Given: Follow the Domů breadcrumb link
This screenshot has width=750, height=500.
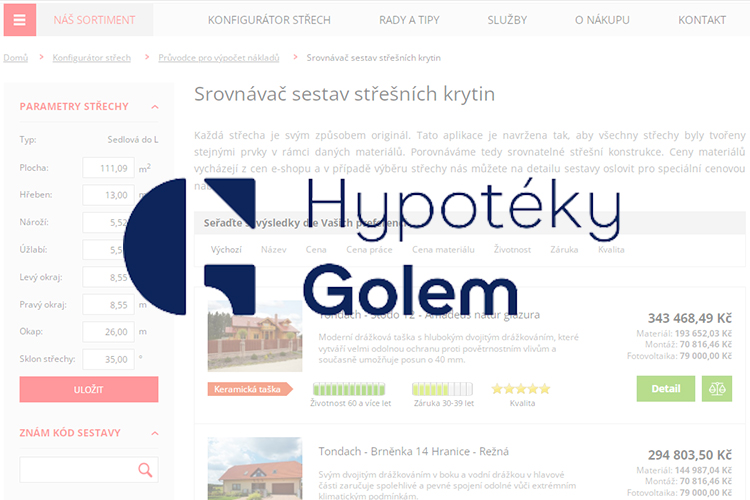Looking at the screenshot, I should (15, 58).
